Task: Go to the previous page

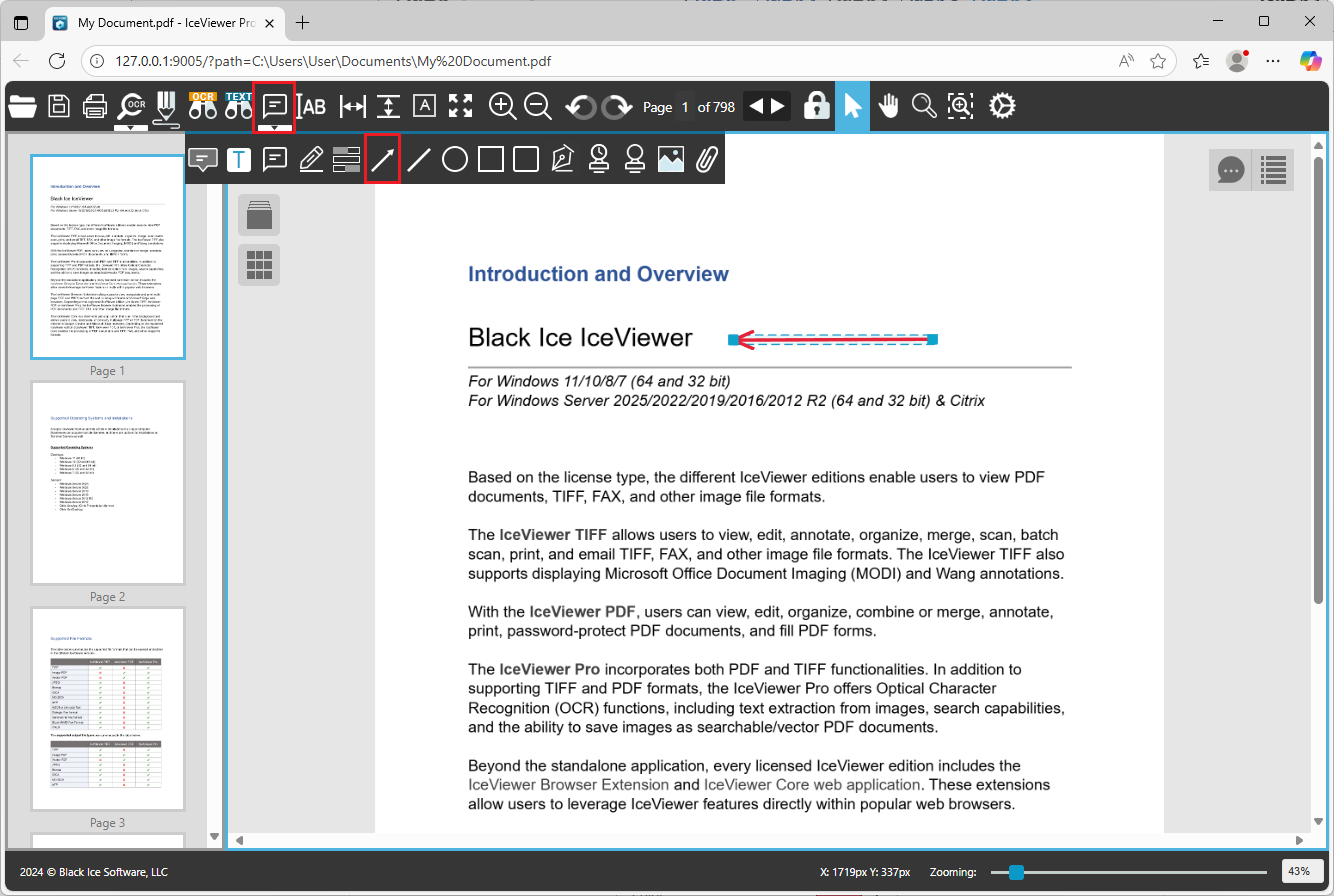Action: pyautogui.click(x=756, y=106)
